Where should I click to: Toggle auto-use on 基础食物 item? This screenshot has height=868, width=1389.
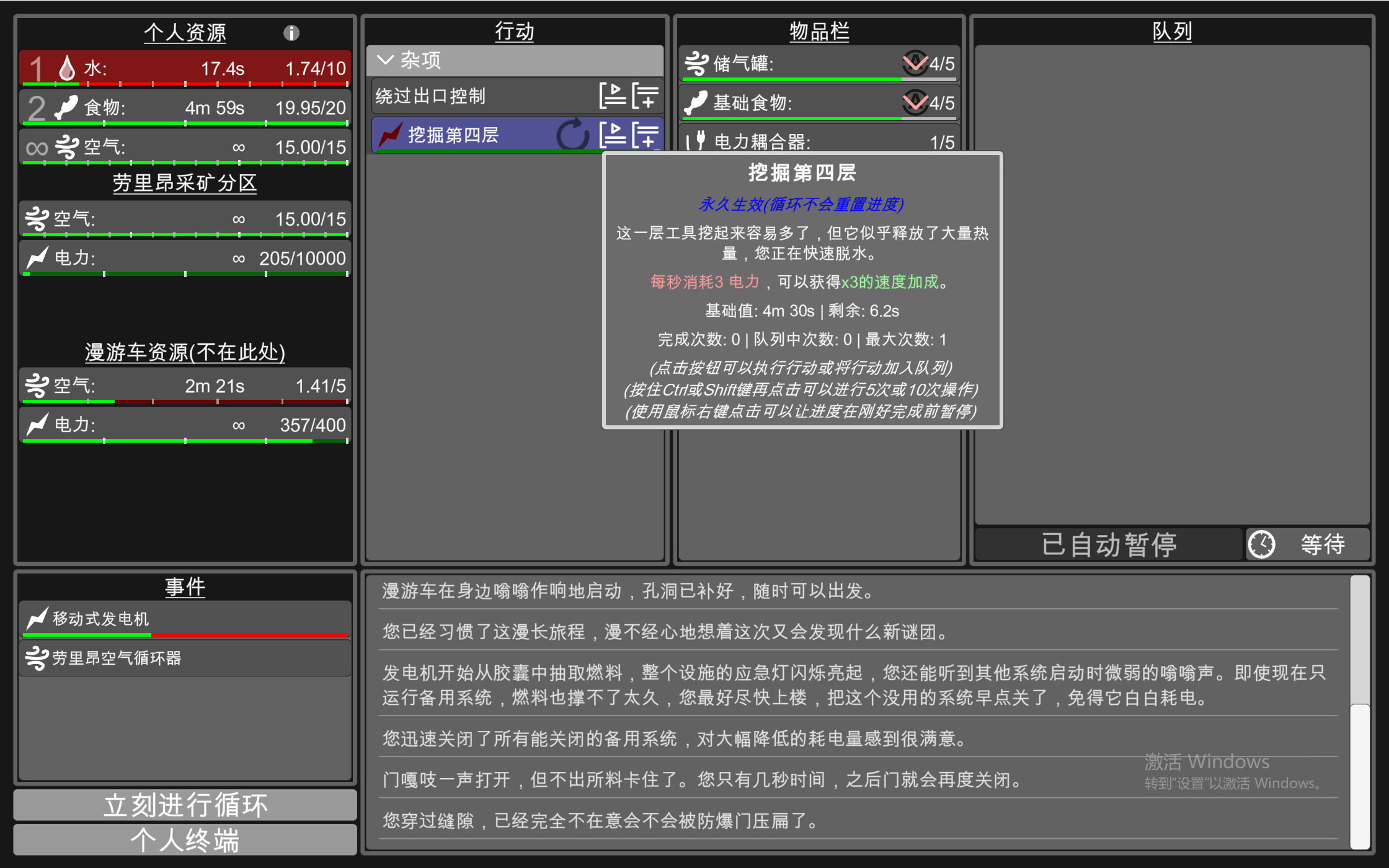tap(915, 102)
